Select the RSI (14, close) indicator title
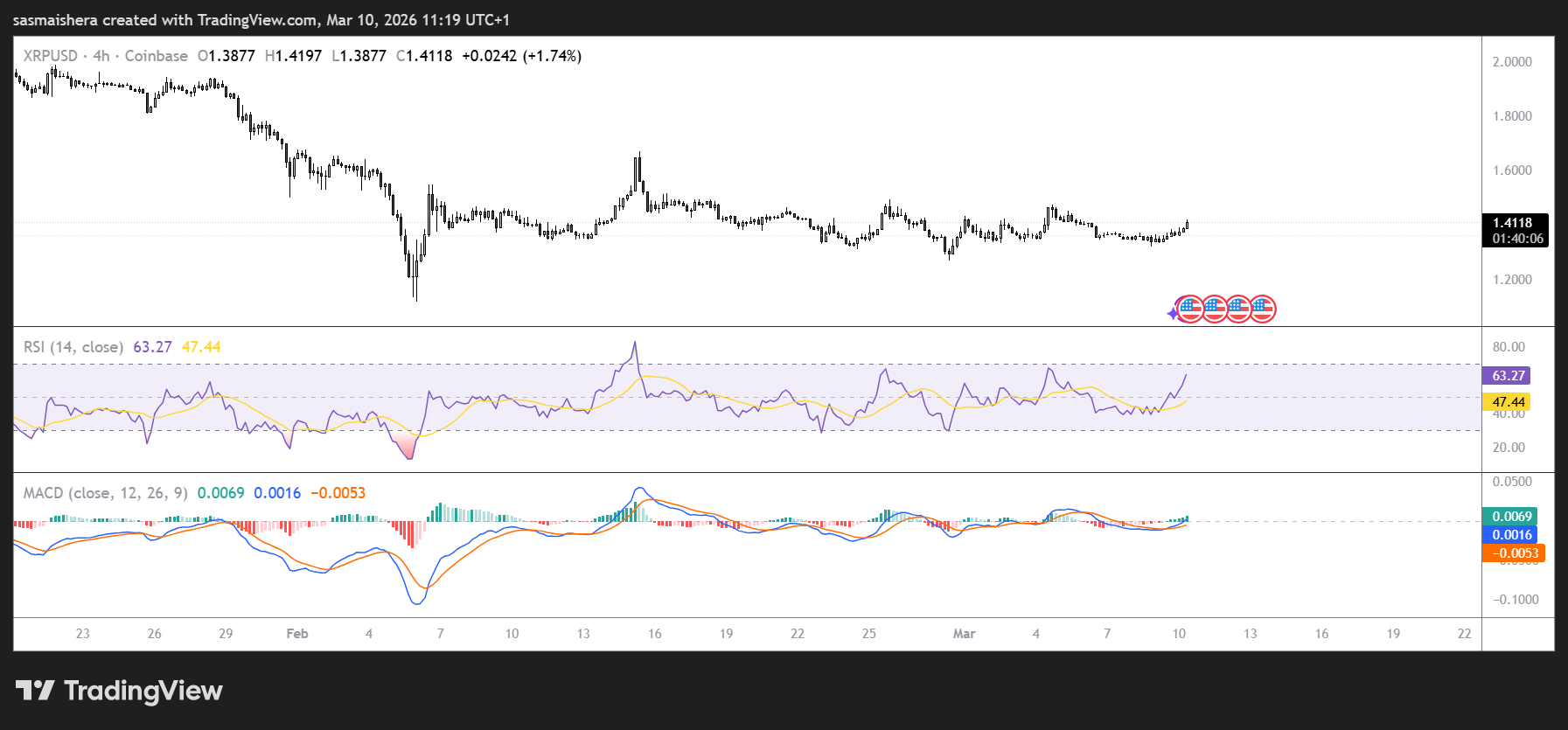 point(73,347)
